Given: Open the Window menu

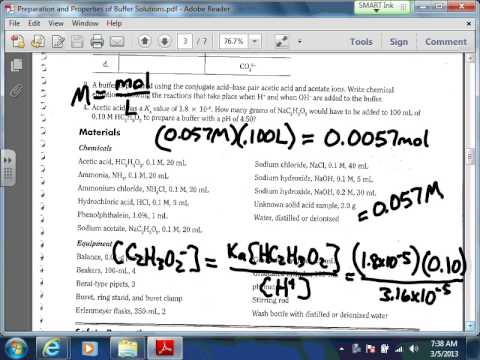Looking at the screenshot, I should click(85, 23).
